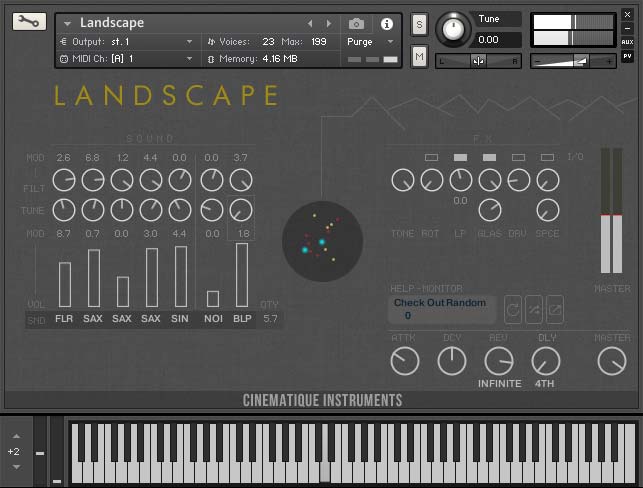Click the AUX button
Screen dimensions: 643x488
coord(627,42)
